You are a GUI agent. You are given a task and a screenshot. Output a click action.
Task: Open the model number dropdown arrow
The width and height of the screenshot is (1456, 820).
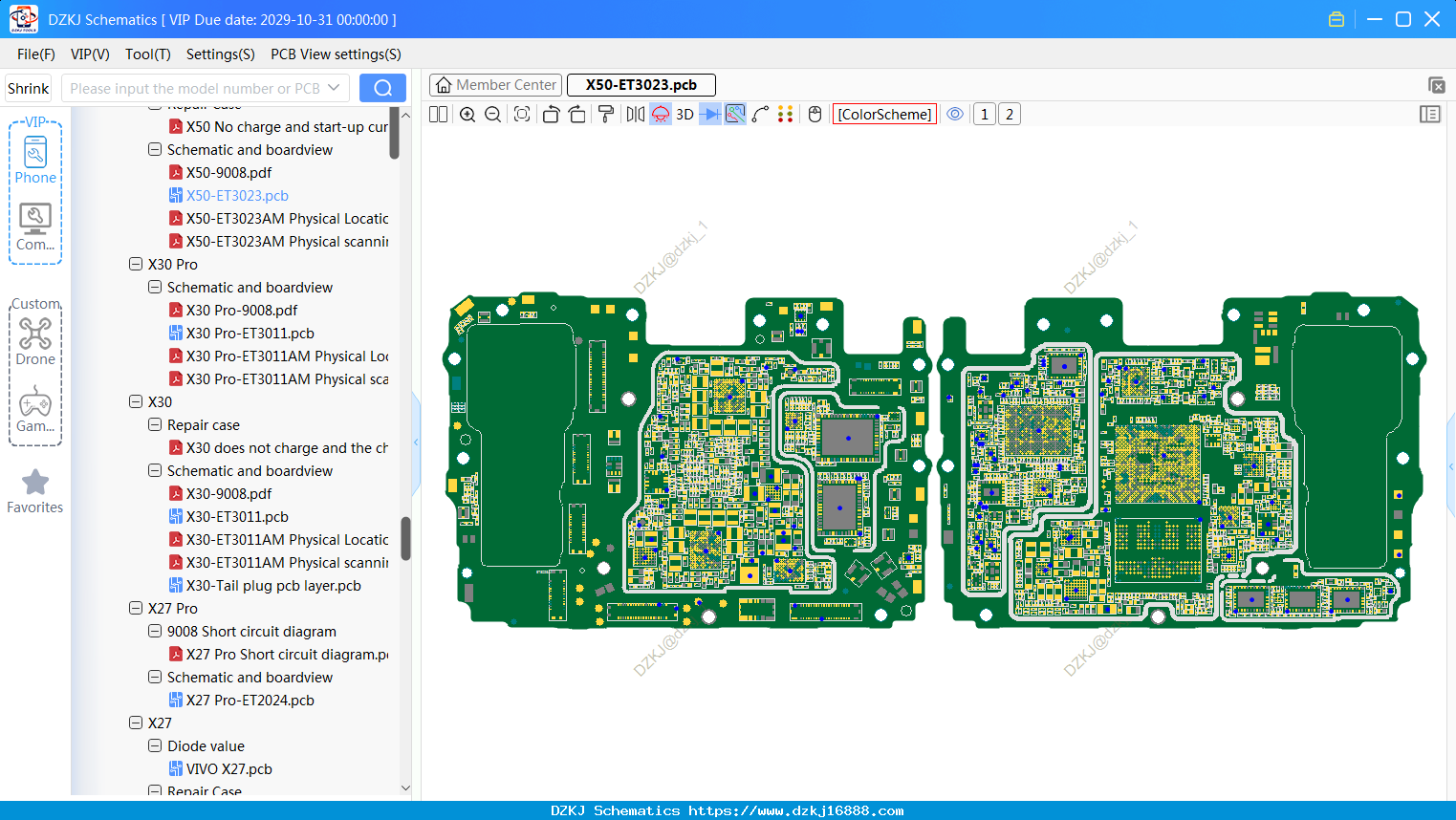point(334,88)
